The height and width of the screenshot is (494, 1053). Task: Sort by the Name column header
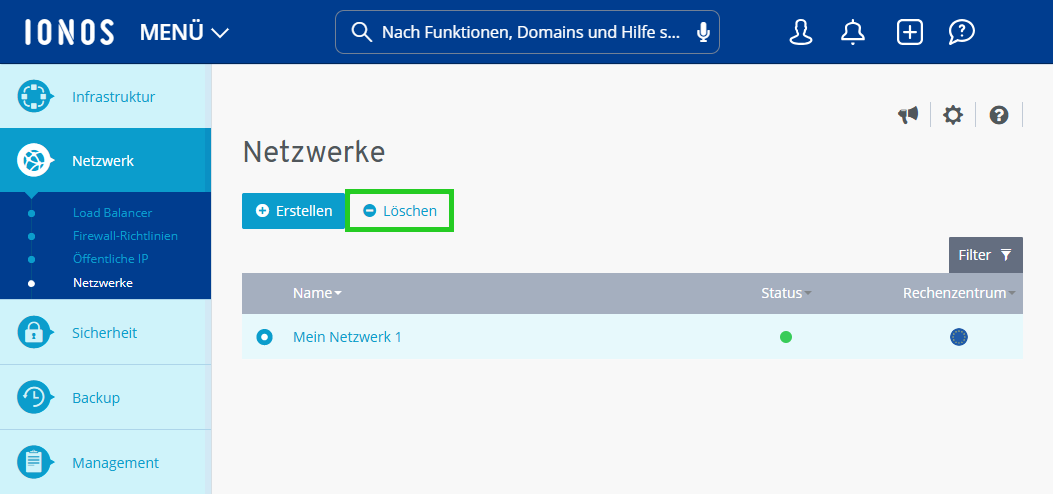(x=316, y=293)
